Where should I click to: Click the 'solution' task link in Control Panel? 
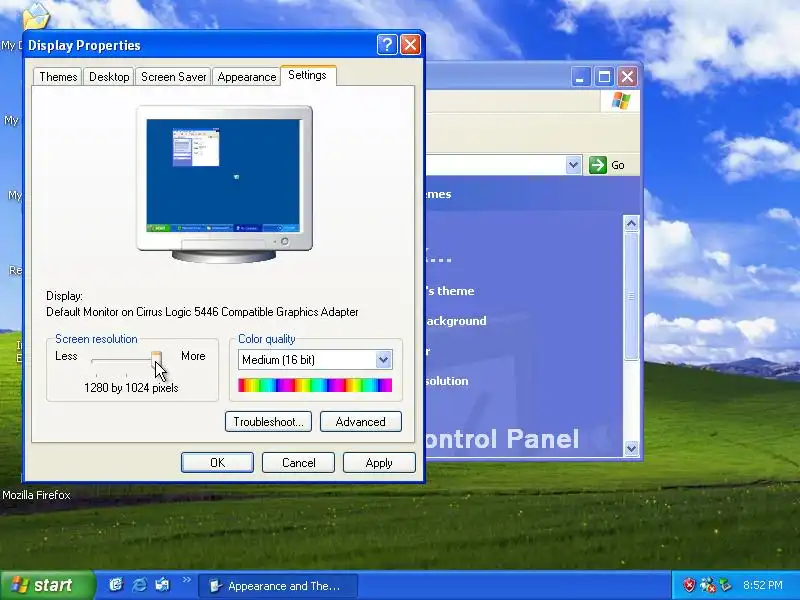(x=447, y=381)
